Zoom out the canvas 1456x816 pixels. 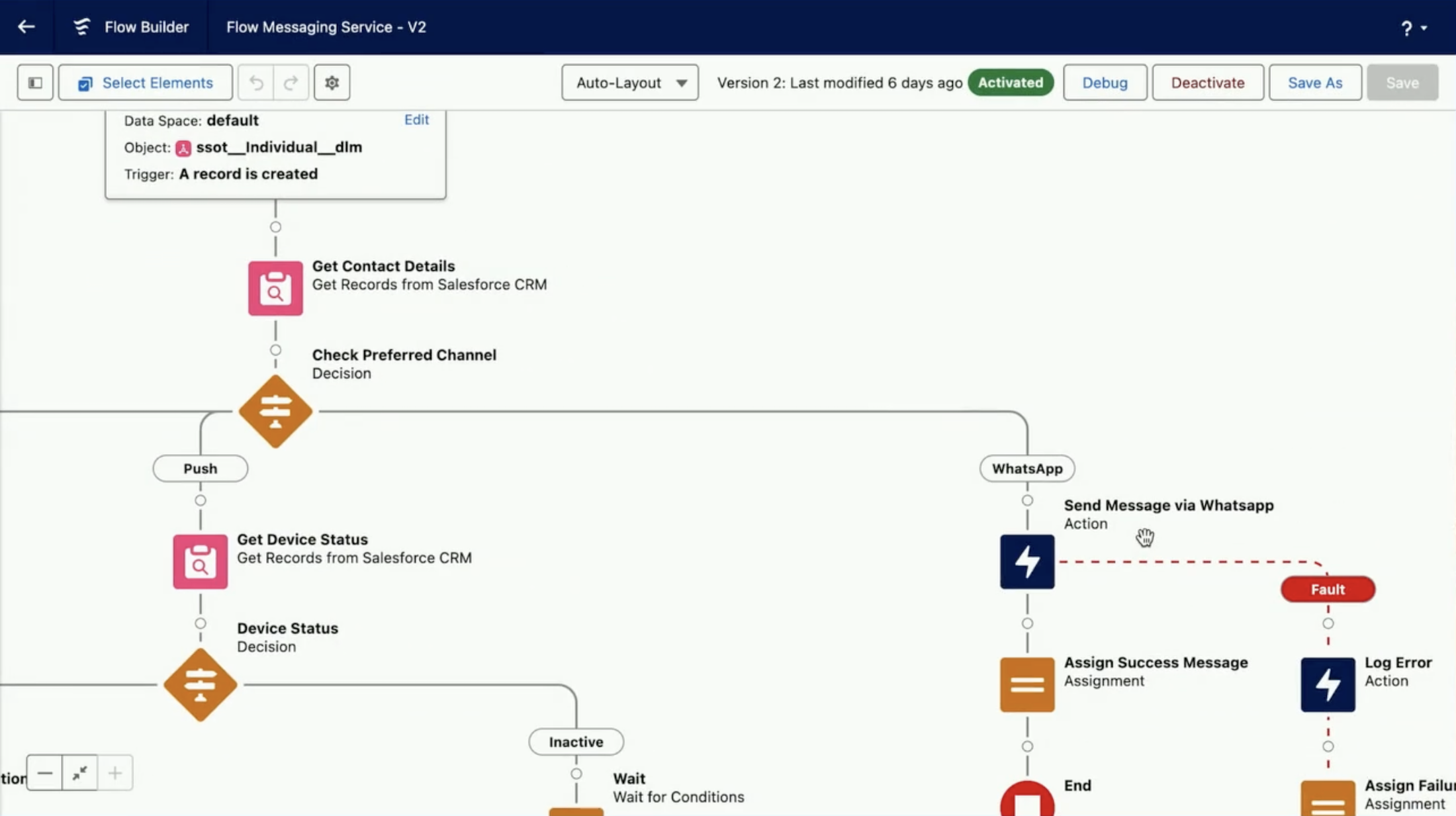coord(44,773)
